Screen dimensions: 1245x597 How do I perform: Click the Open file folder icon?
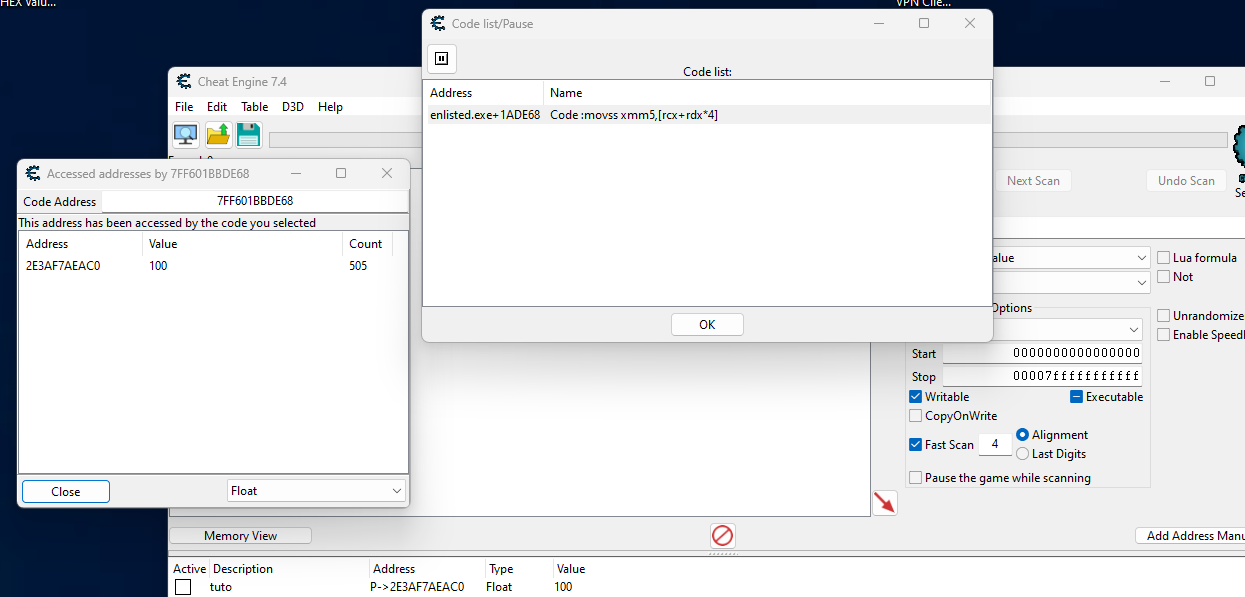point(218,135)
